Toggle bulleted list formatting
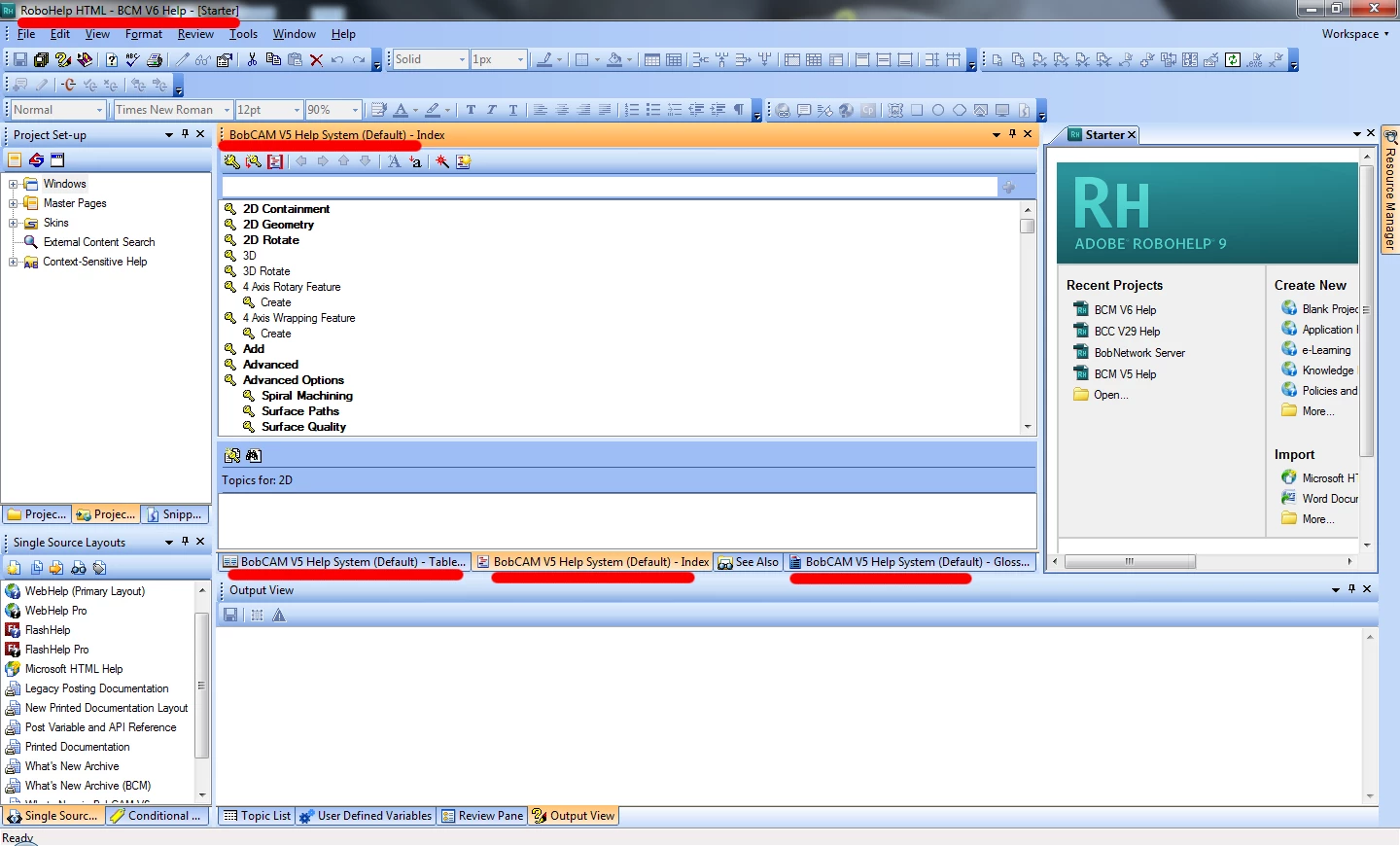1400x846 pixels. tap(653, 110)
